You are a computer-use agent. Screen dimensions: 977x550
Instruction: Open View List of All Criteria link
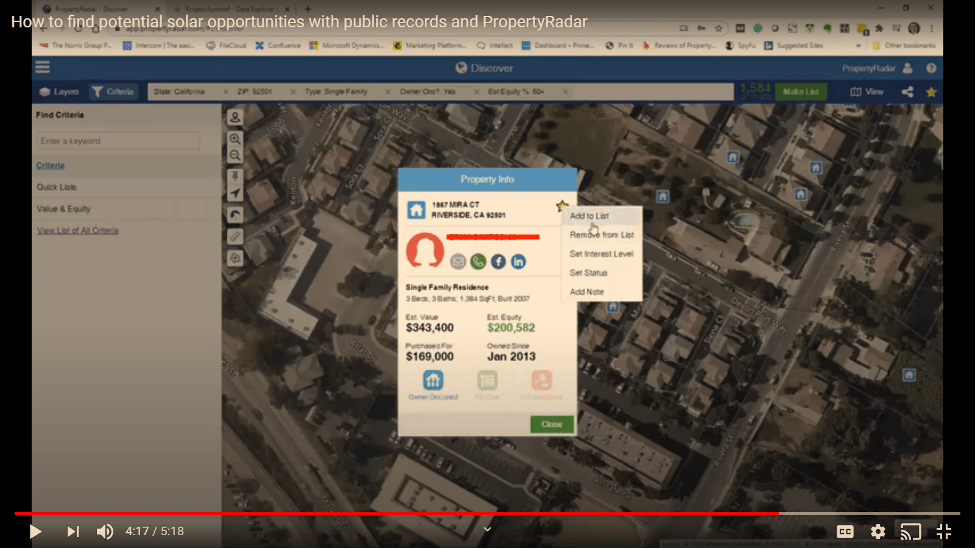[x=77, y=230]
